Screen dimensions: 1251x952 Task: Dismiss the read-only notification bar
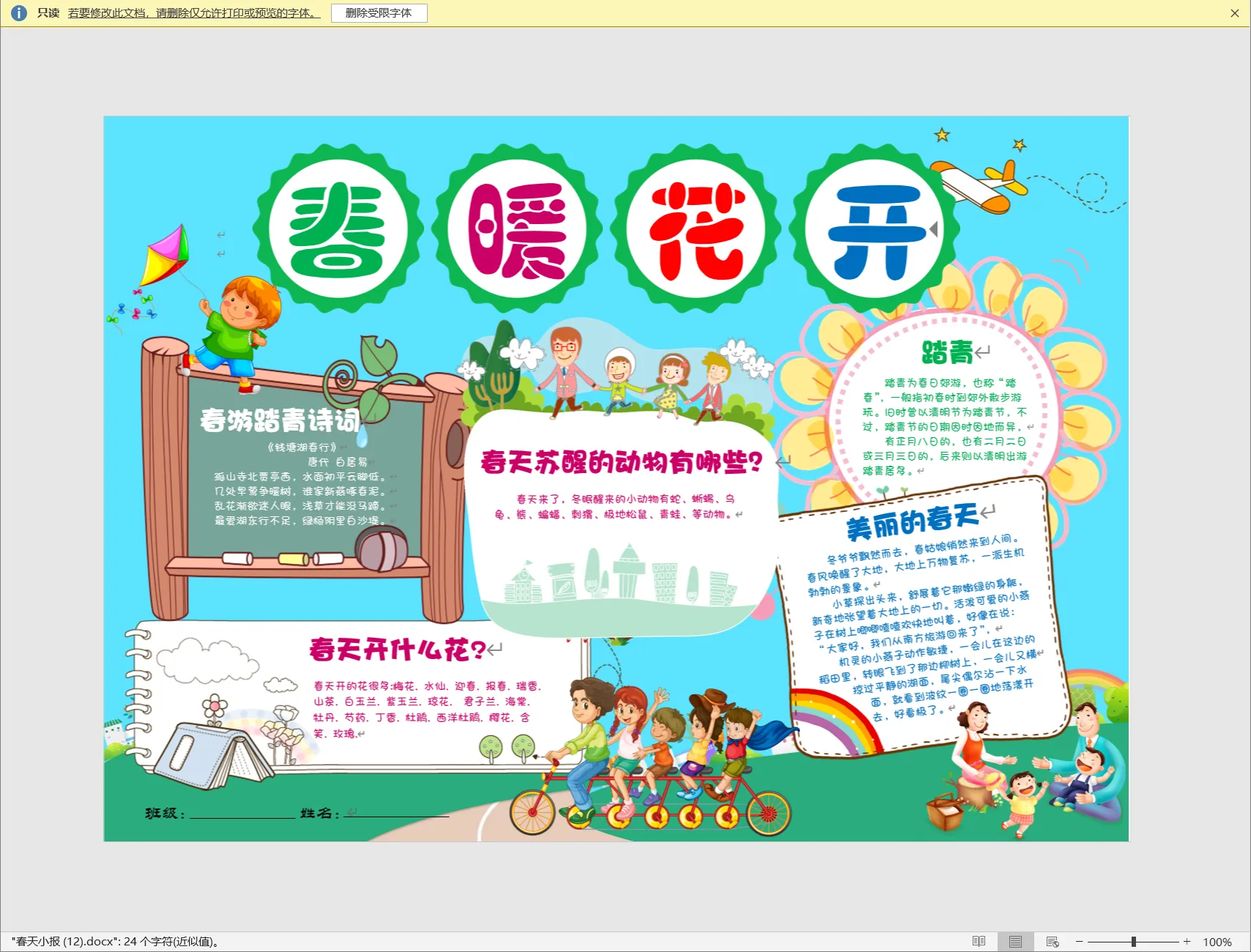point(1234,13)
